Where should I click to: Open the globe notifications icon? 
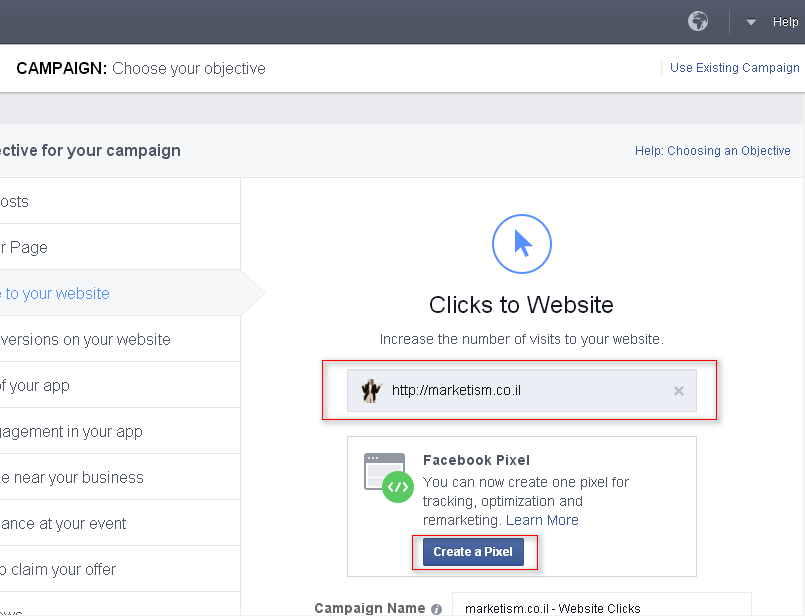(x=698, y=22)
